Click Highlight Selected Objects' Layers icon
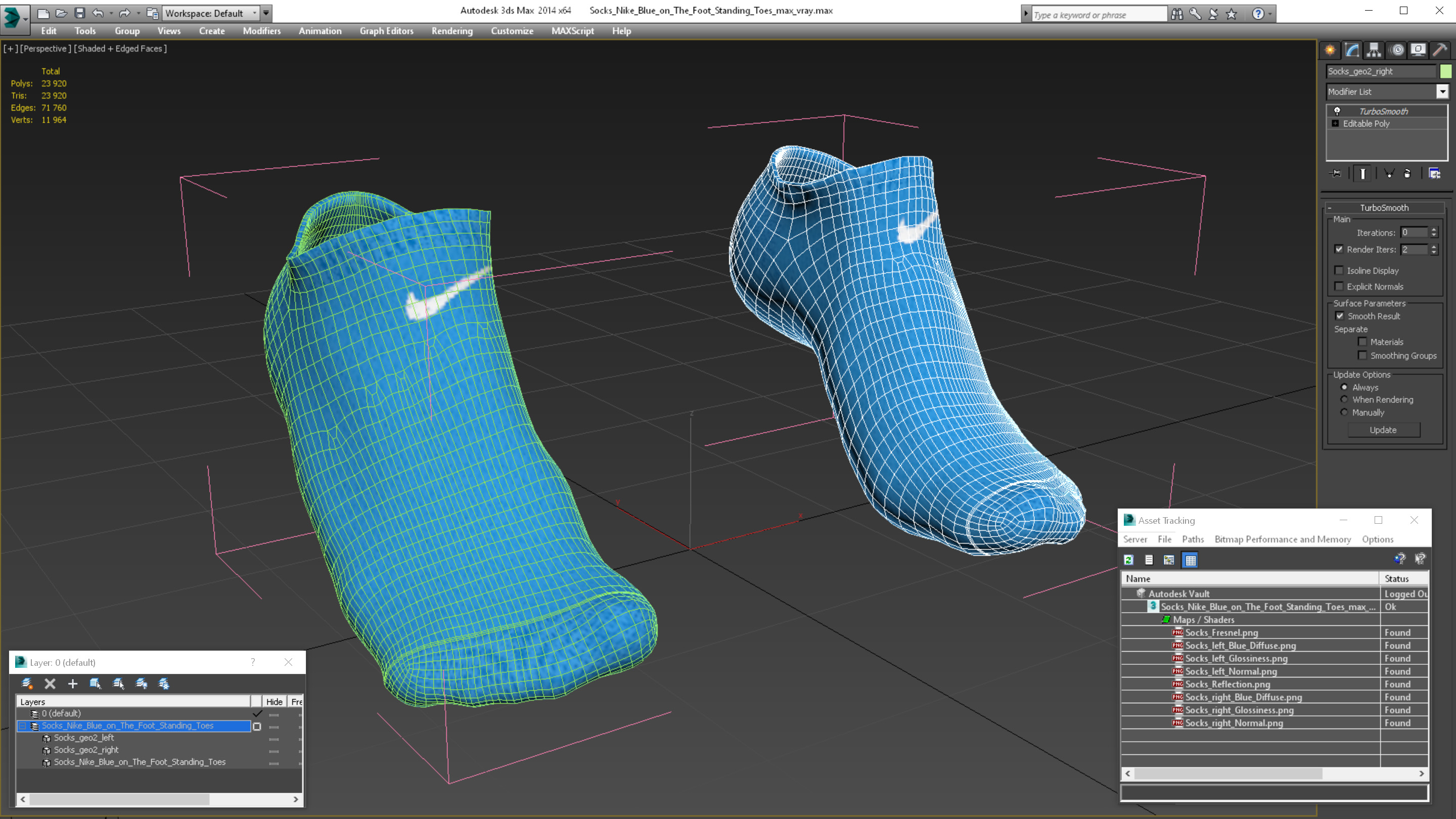Screen dimensions: 1456x819 (118, 684)
